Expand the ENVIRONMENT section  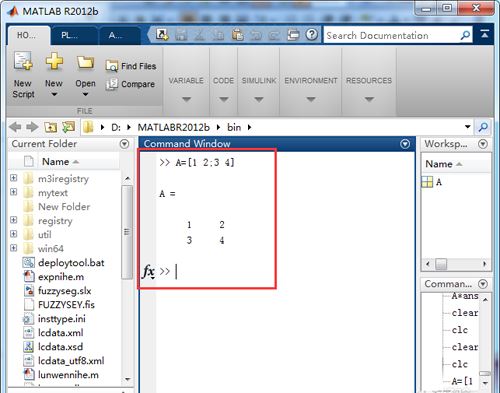coord(311,99)
